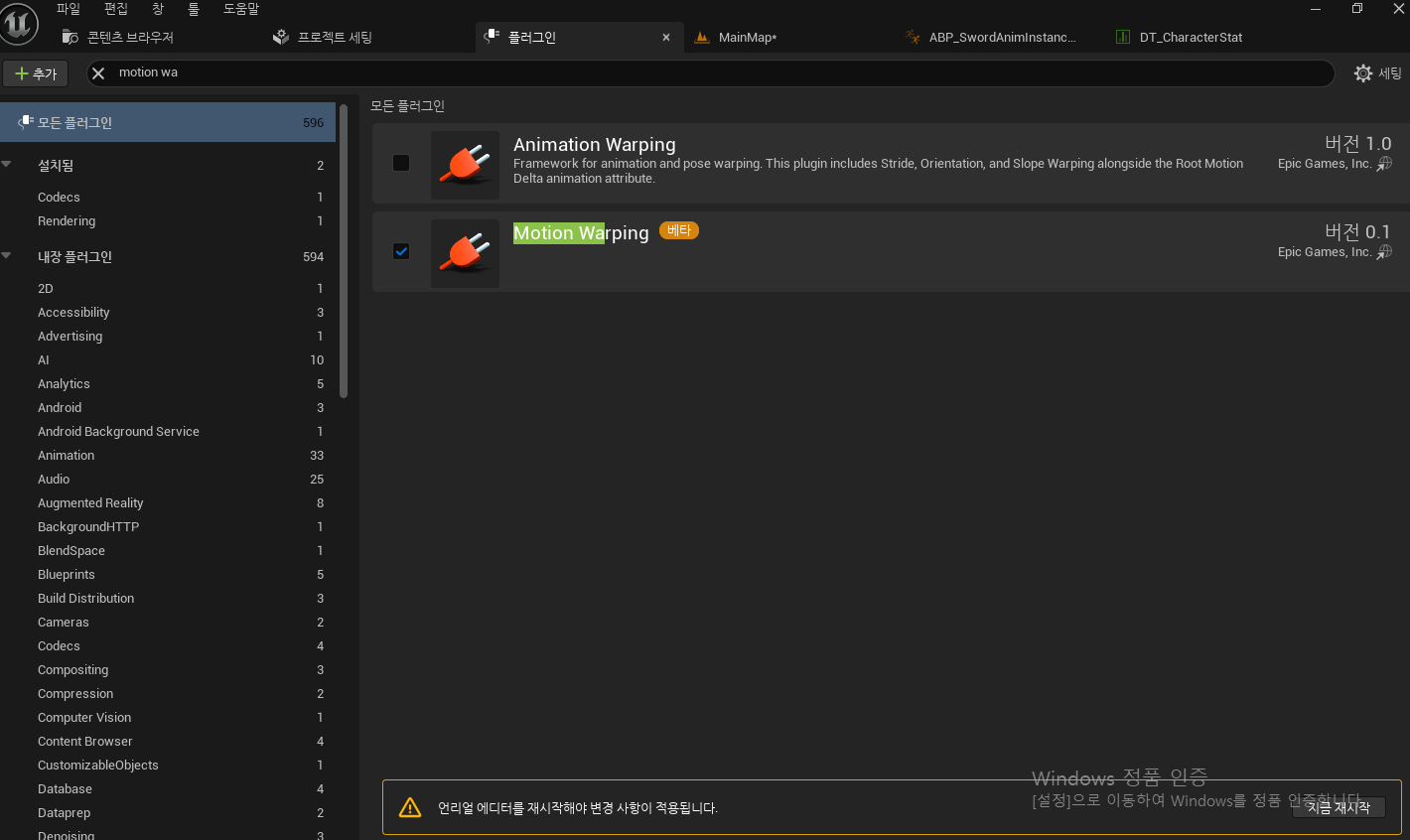Collapse the 내장 플러그인 category

pos(7,256)
